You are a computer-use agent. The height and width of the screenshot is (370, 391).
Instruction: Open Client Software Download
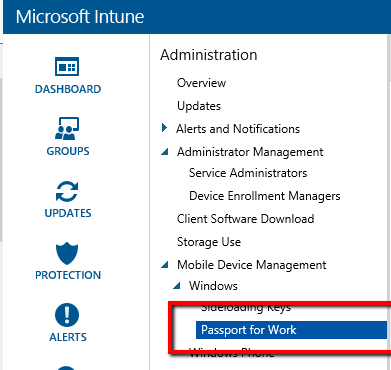(246, 219)
